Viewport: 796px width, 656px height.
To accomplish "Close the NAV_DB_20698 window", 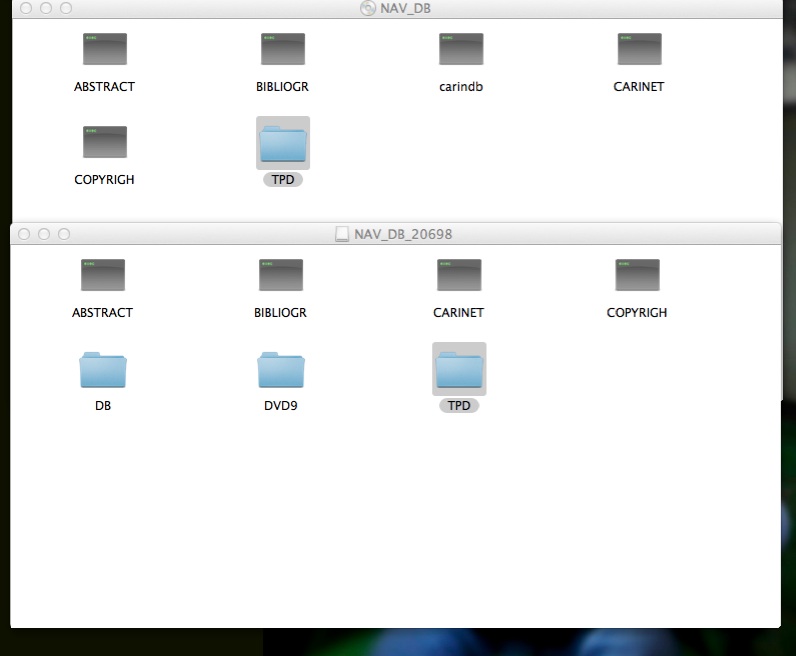I will pos(24,234).
